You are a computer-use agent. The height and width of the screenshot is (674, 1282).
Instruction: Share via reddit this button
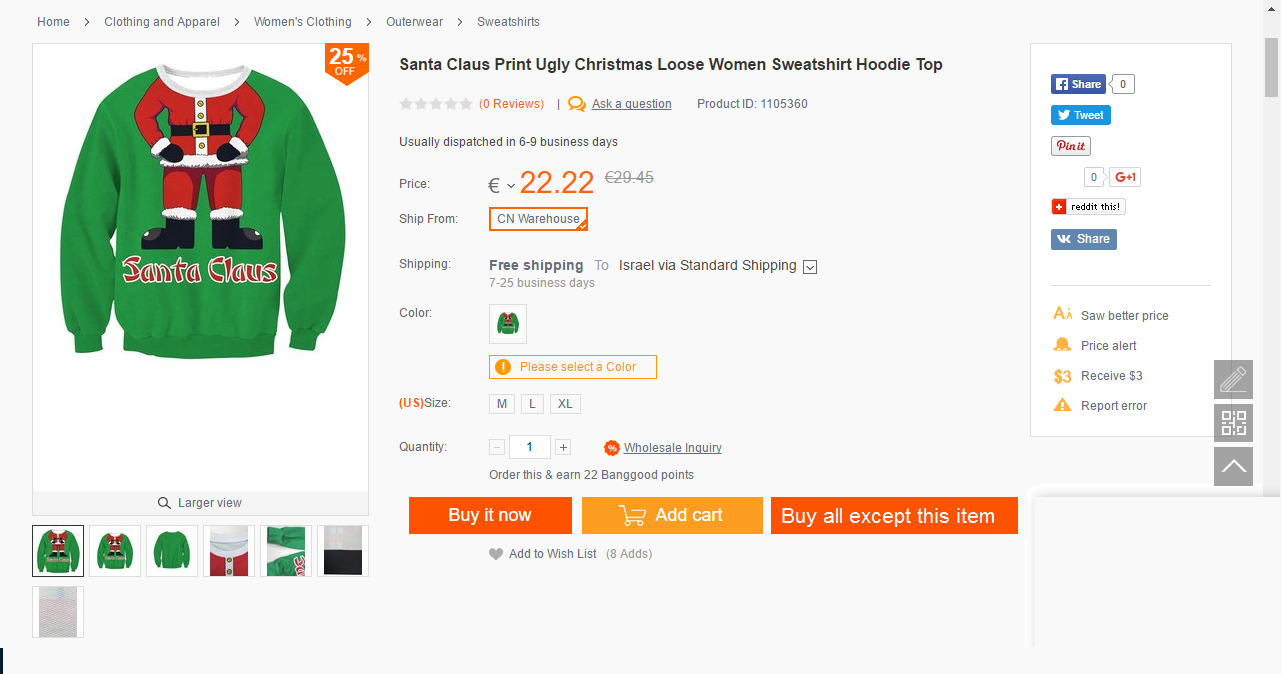tap(1088, 206)
